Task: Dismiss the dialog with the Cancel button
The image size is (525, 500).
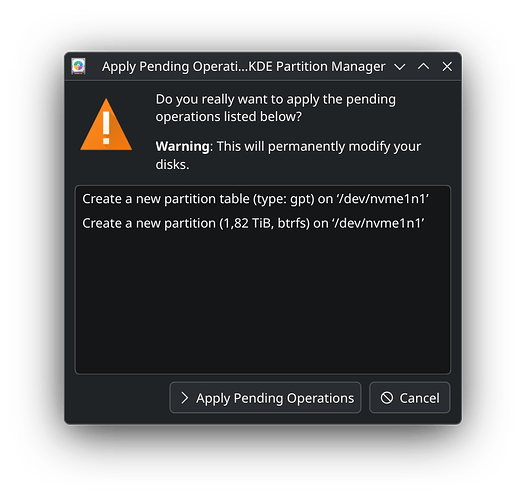Action: pos(410,398)
